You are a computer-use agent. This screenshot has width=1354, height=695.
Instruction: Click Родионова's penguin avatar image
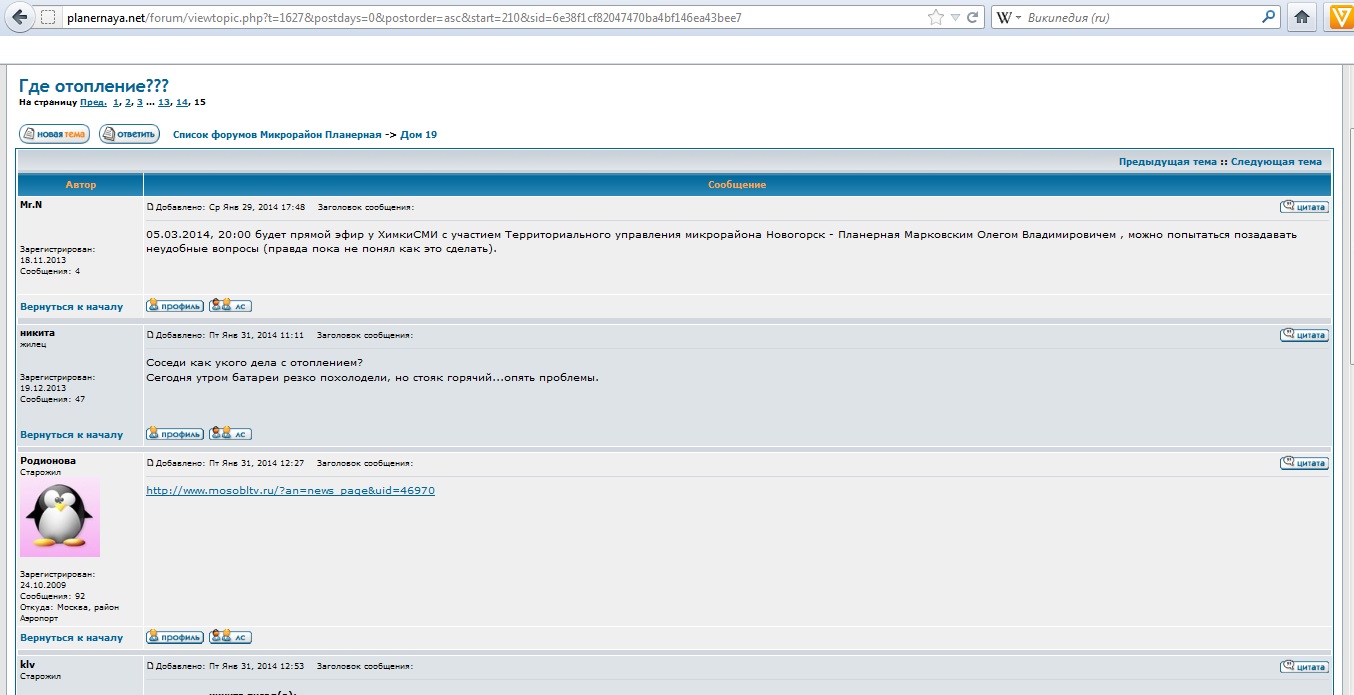tap(60, 517)
